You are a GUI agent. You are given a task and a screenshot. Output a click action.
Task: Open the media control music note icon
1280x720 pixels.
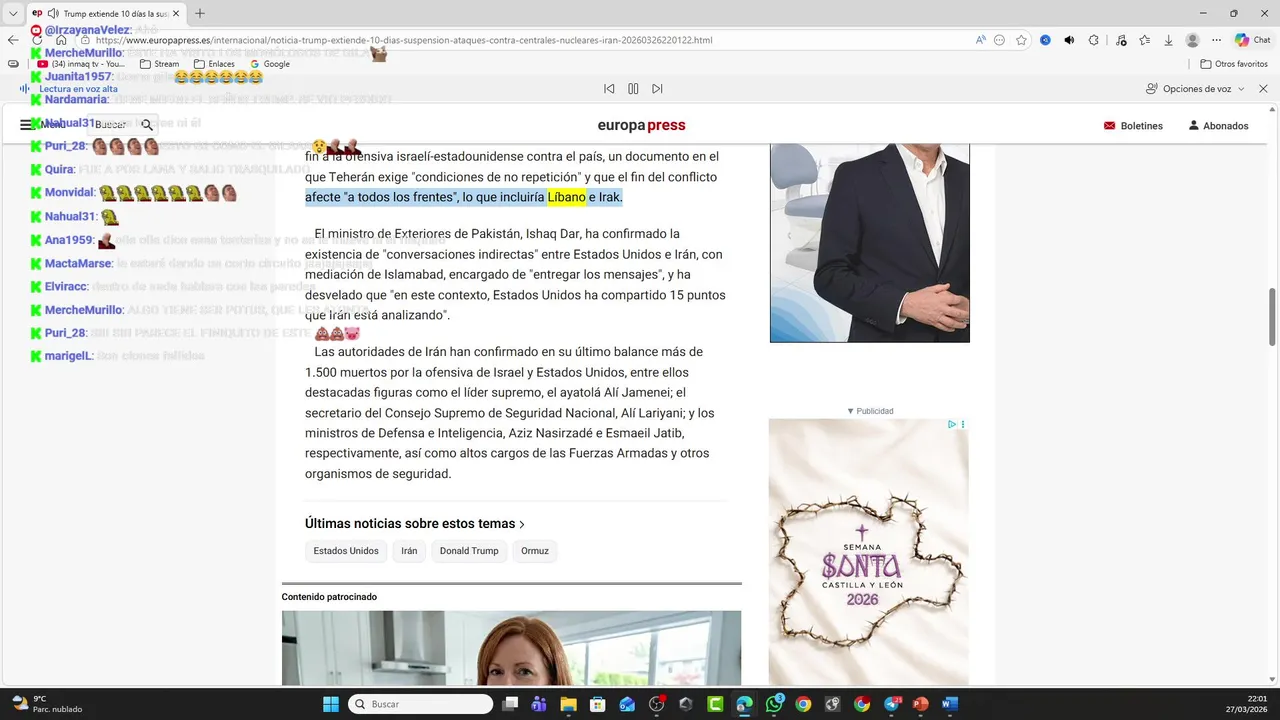pyautogui.click(x=1120, y=40)
